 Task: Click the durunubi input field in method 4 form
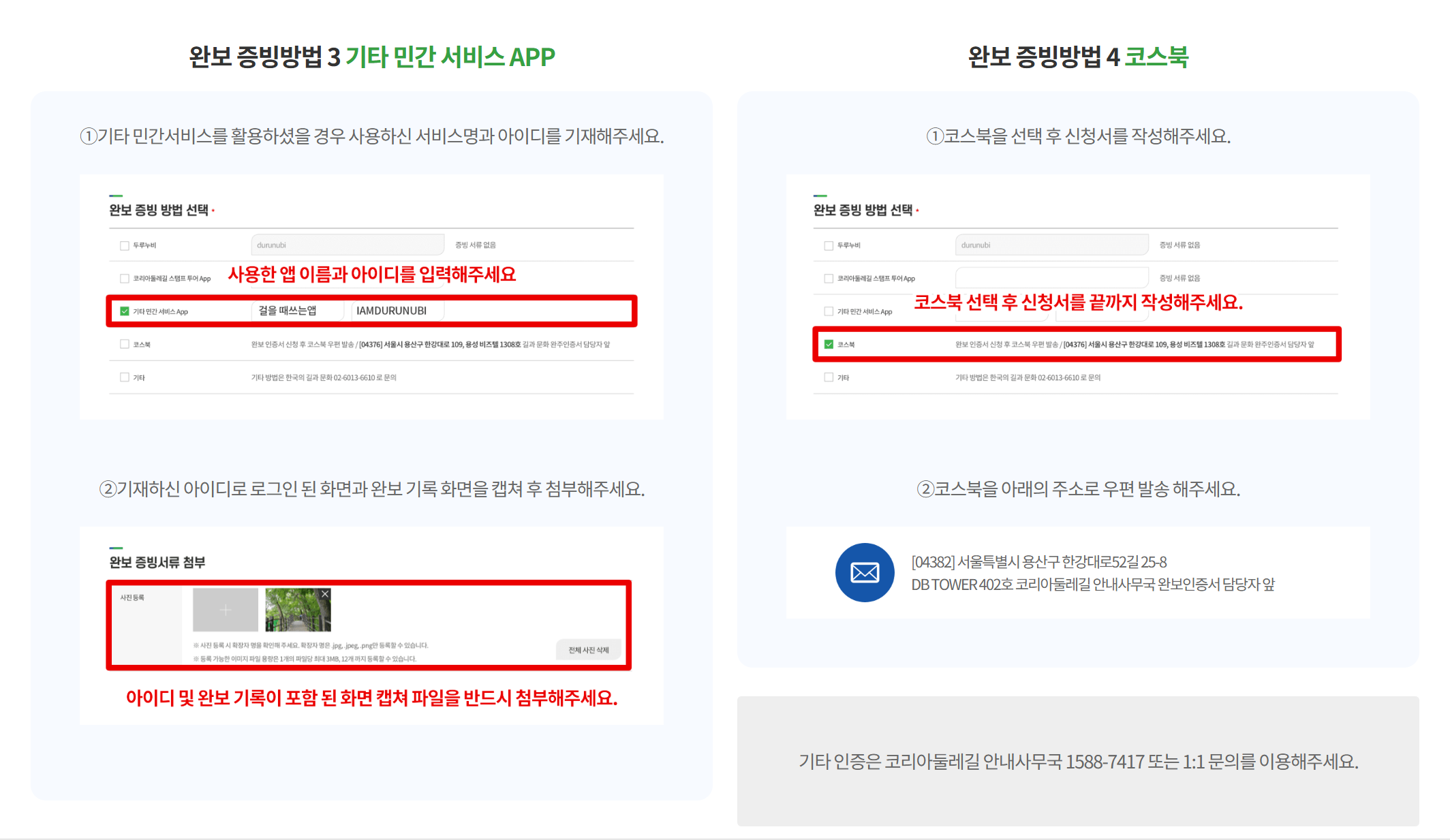1051,245
